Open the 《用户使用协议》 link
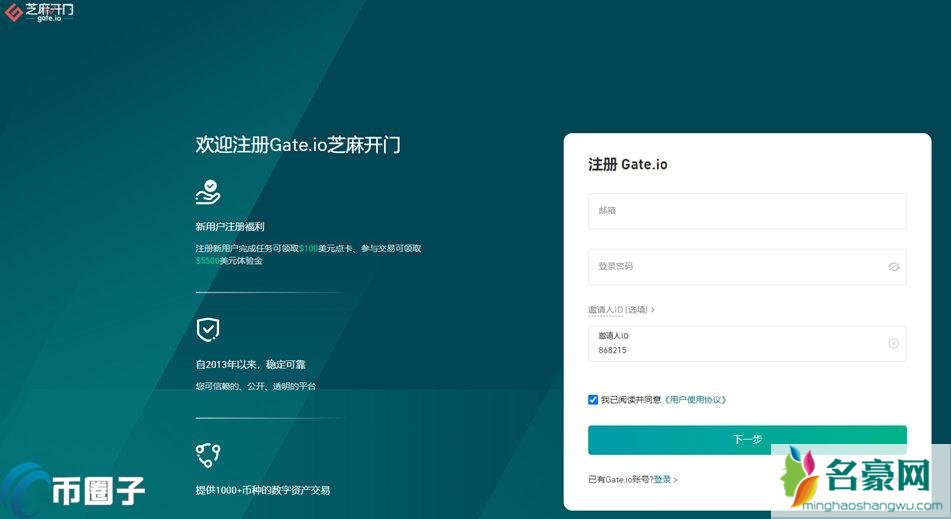Viewport: 951px width, 519px height. [695, 400]
